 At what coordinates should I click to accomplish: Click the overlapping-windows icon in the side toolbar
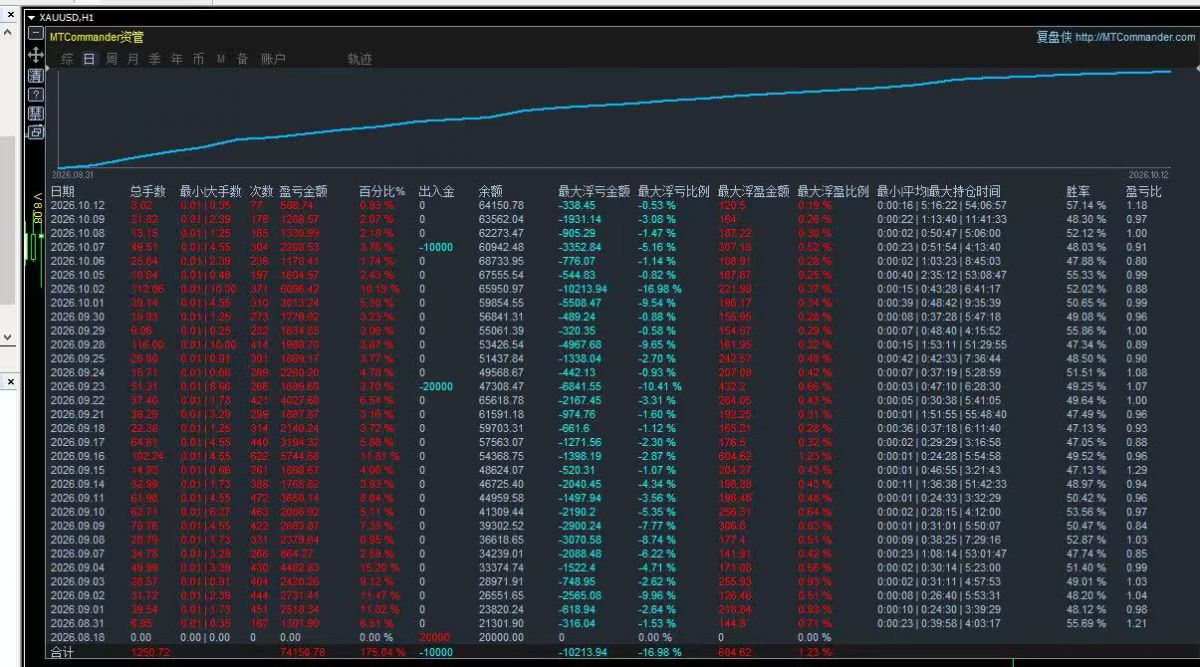(x=36, y=132)
